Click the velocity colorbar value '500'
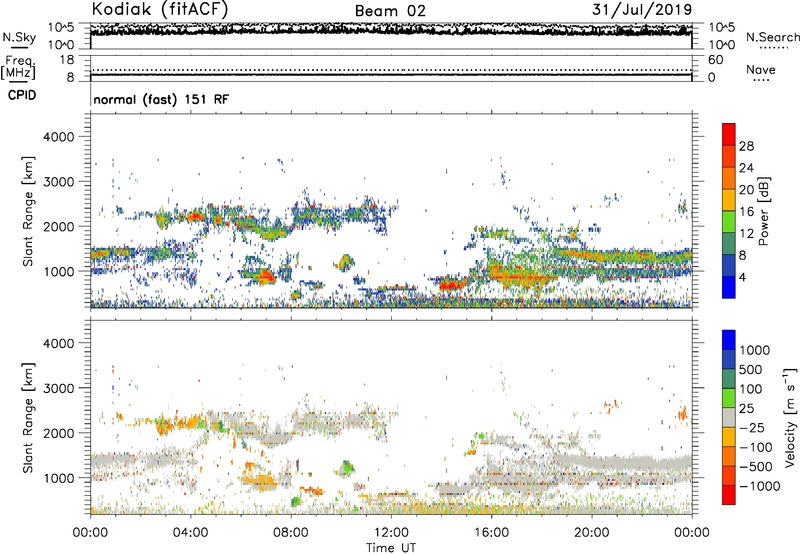 point(751,369)
